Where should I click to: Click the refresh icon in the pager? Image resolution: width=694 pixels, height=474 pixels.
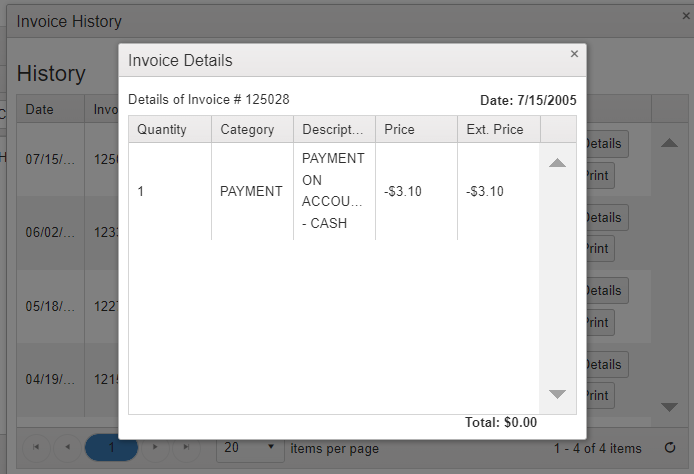pos(670,448)
